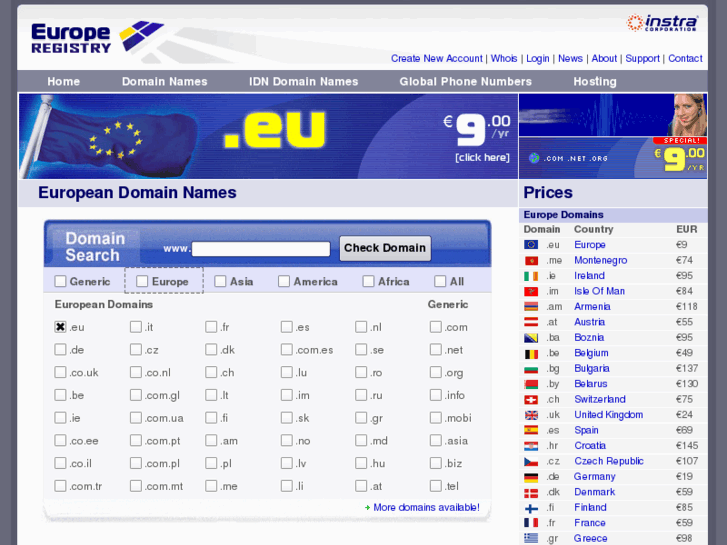Check the .co.uk domain checkbox

coord(60,372)
